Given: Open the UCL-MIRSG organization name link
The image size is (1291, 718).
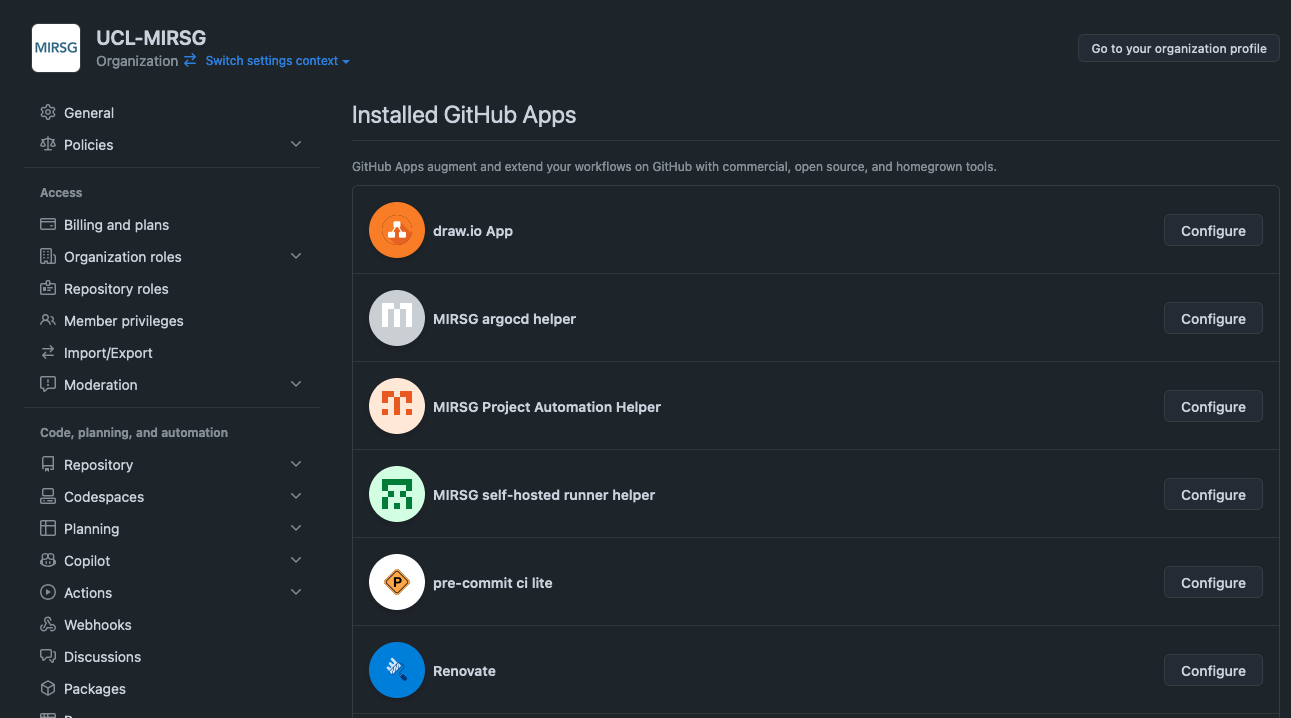Looking at the screenshot, I should click(151, 38).
